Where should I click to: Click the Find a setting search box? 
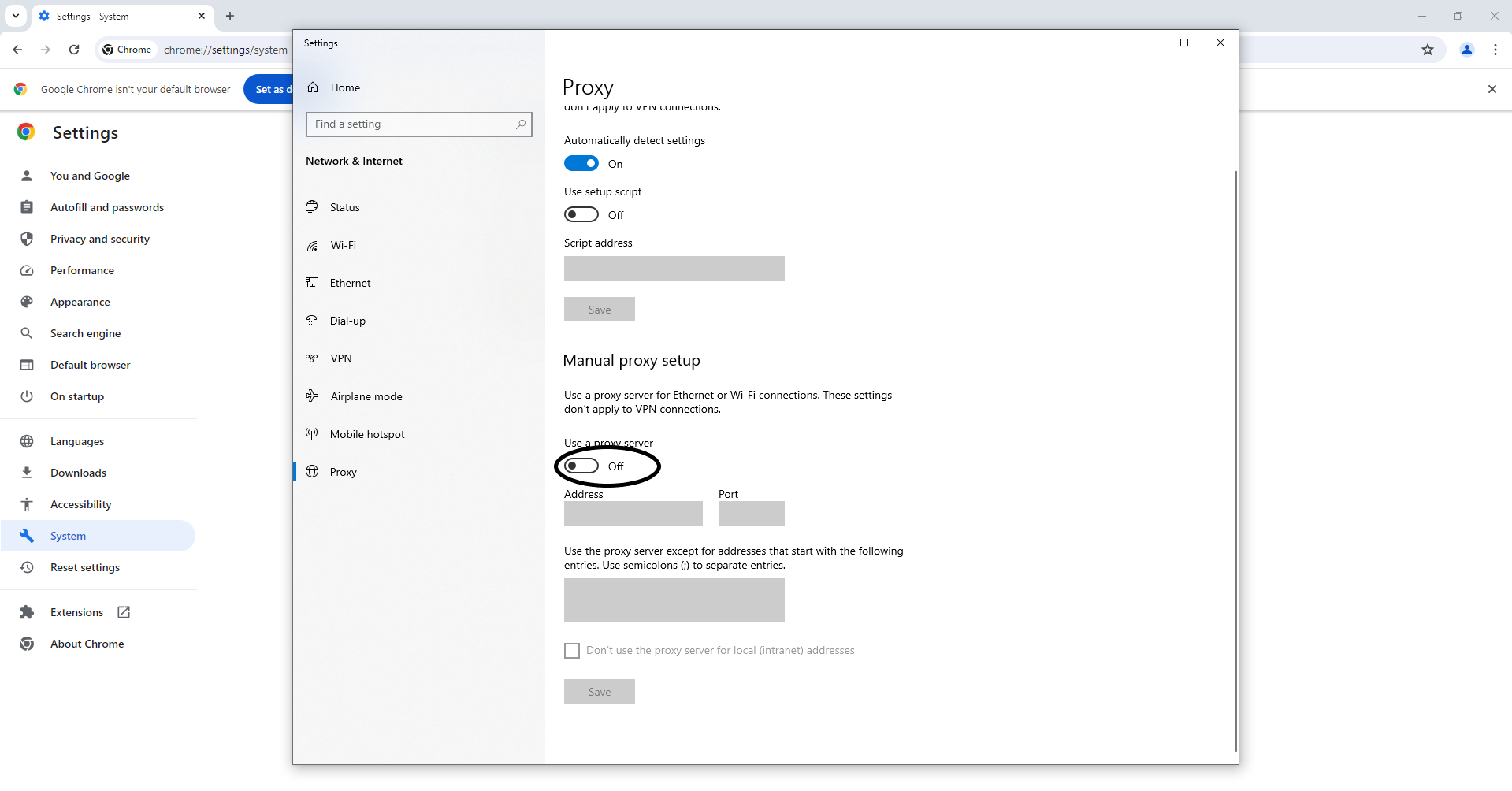(418, 124)
